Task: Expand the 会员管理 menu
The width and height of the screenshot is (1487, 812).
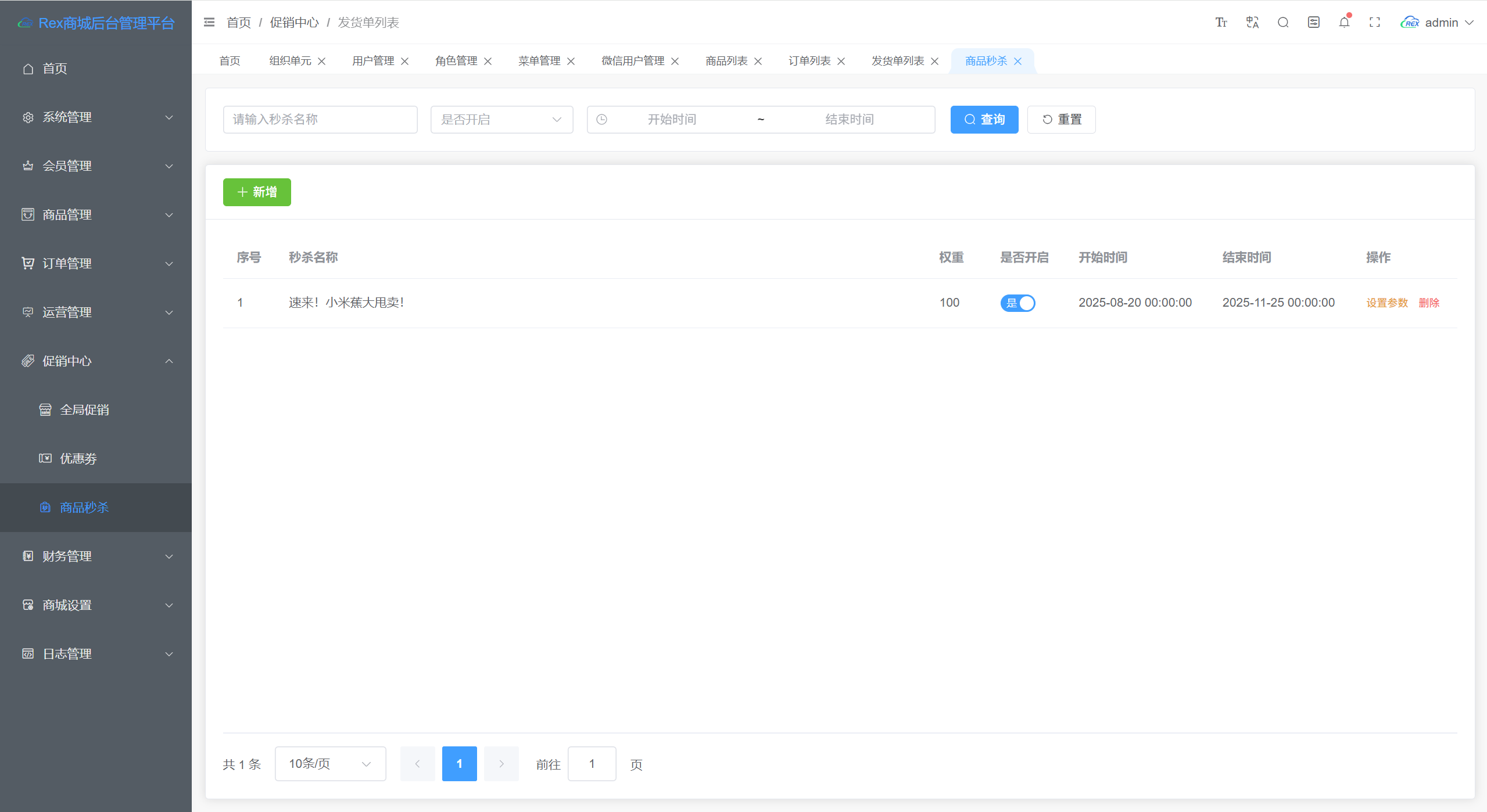Action: coord(96,166)
